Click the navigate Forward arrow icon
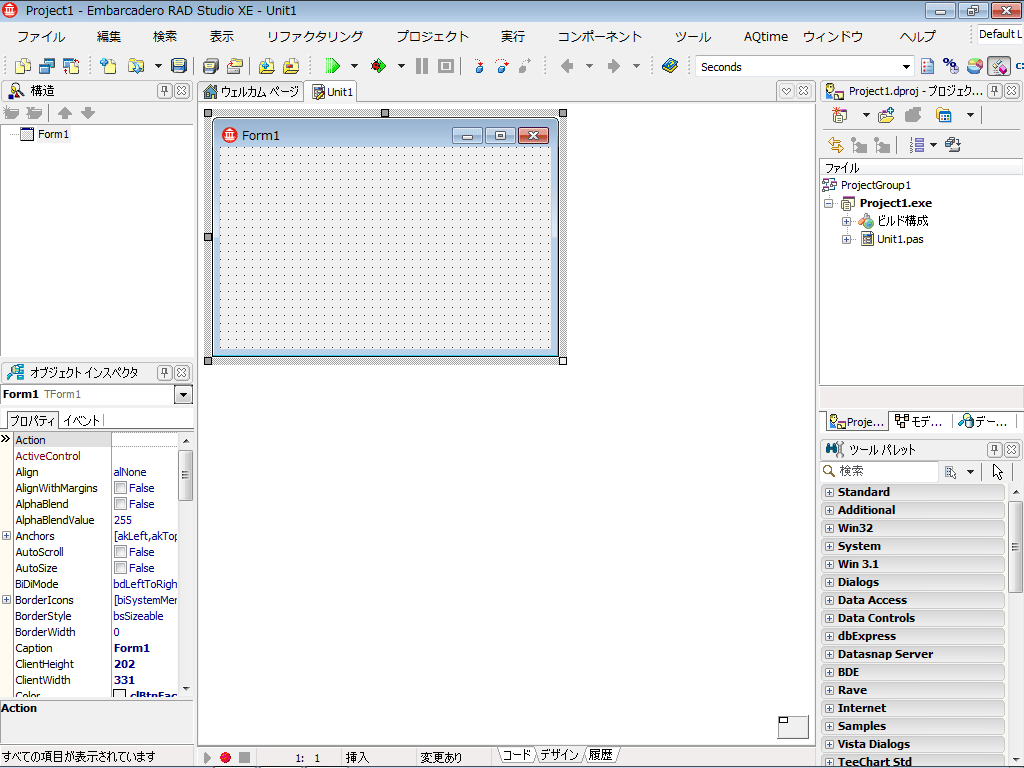 (613, 66)
